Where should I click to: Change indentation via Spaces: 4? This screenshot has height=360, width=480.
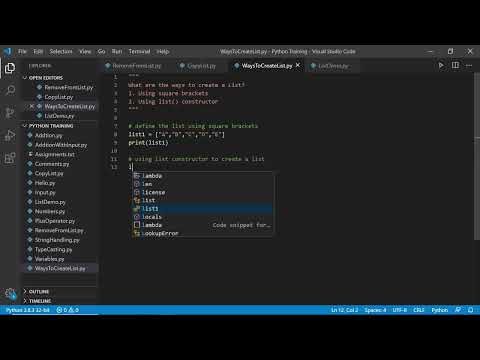click(375, 310)
